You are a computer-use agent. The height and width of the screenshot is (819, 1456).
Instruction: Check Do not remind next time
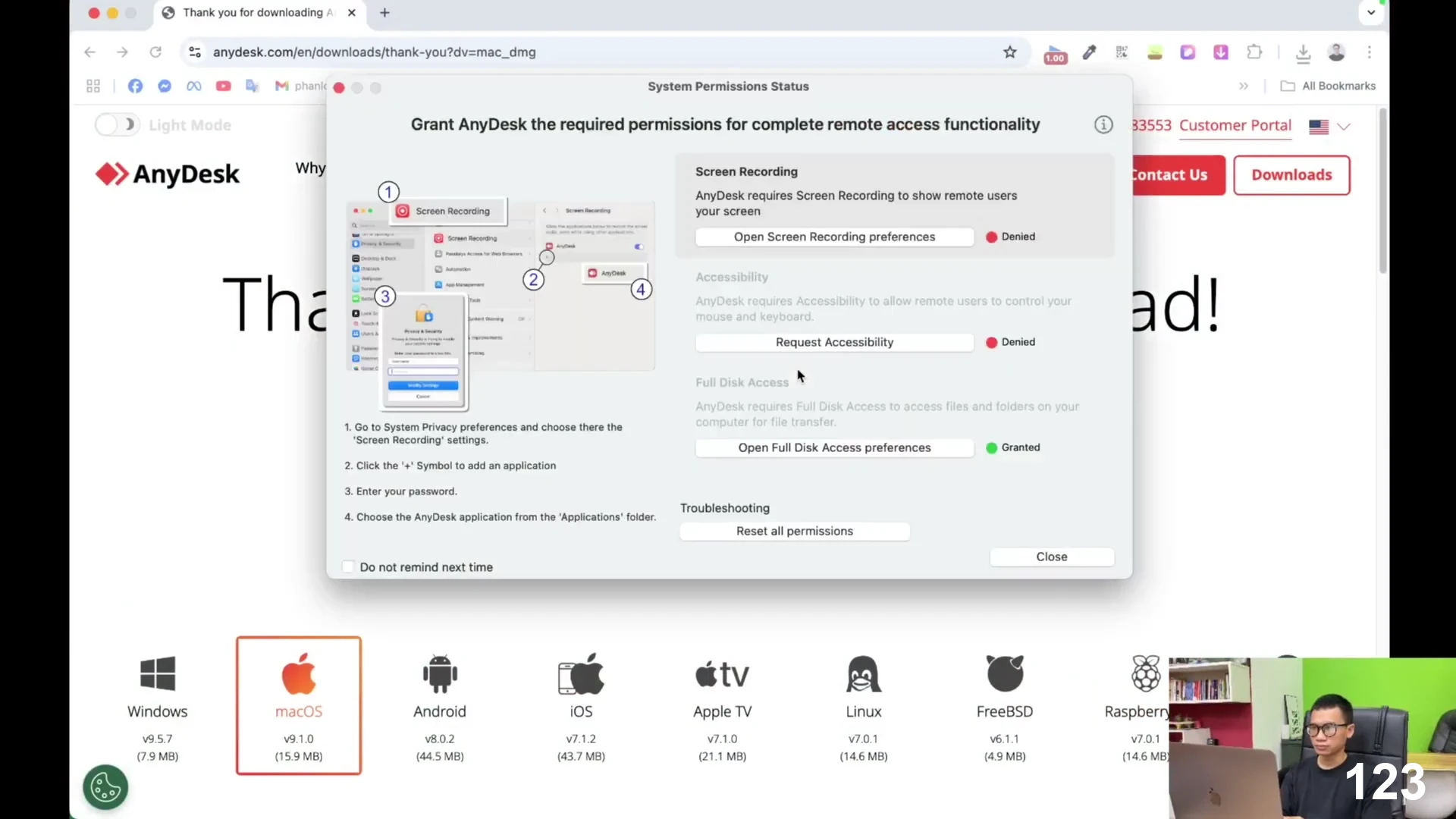click(x=348, y=566)
